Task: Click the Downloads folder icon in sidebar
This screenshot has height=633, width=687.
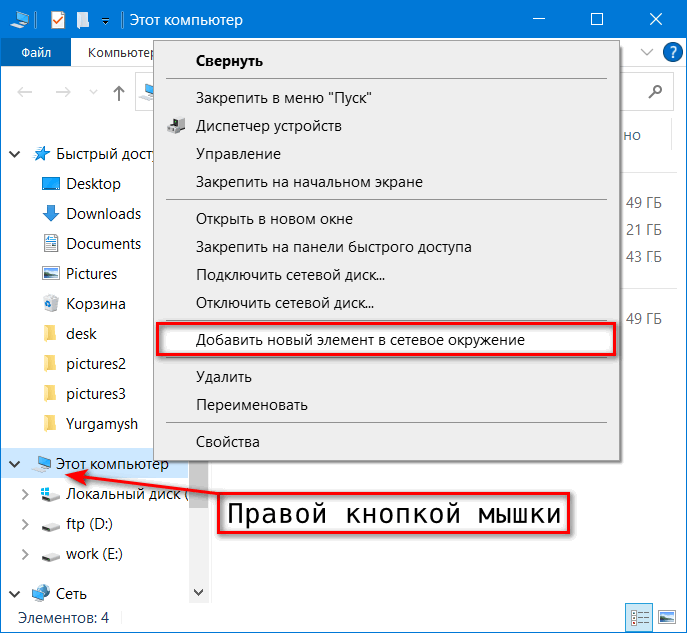Action: click(51, 214)
